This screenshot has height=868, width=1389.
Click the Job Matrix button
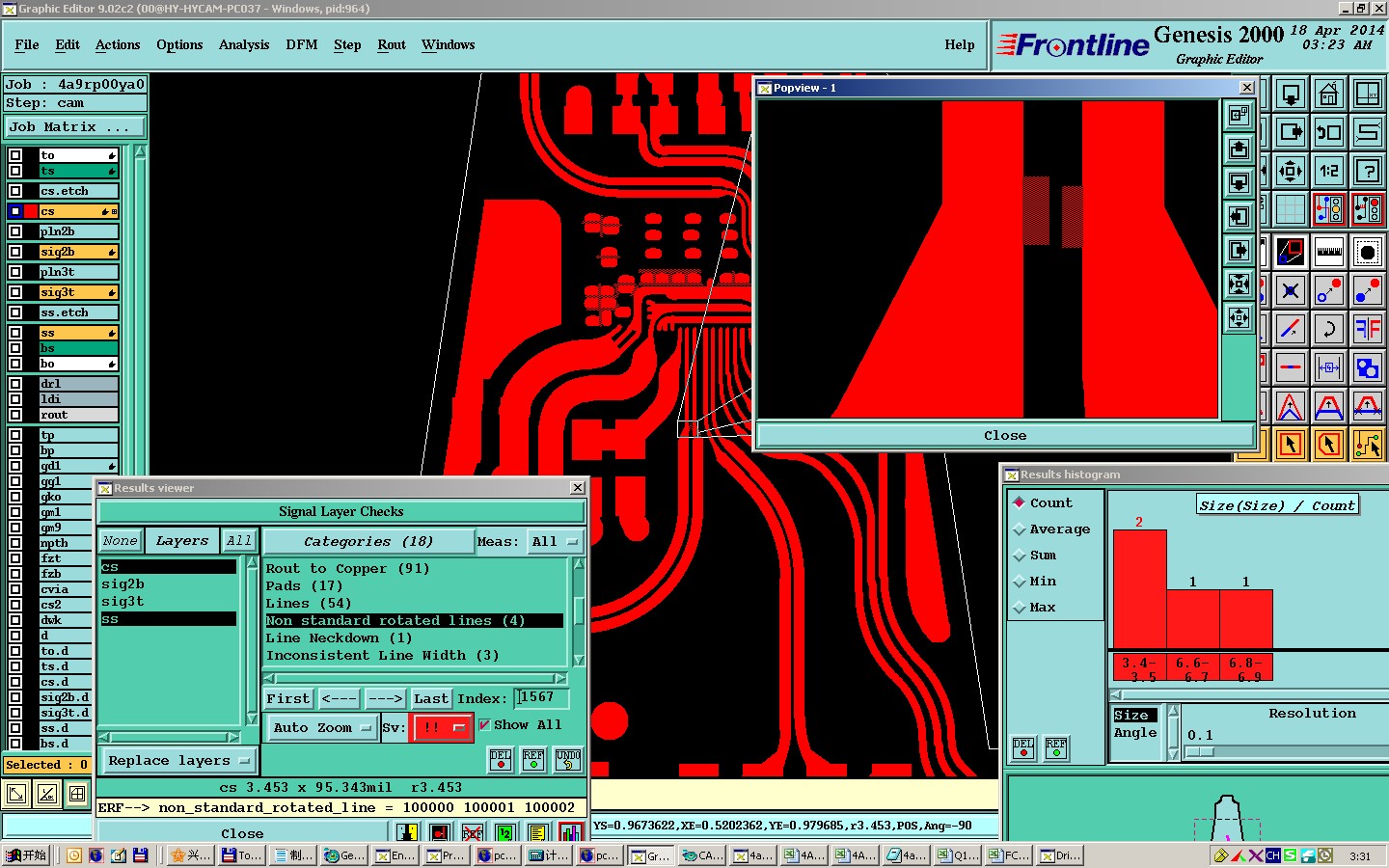[74, 127]
